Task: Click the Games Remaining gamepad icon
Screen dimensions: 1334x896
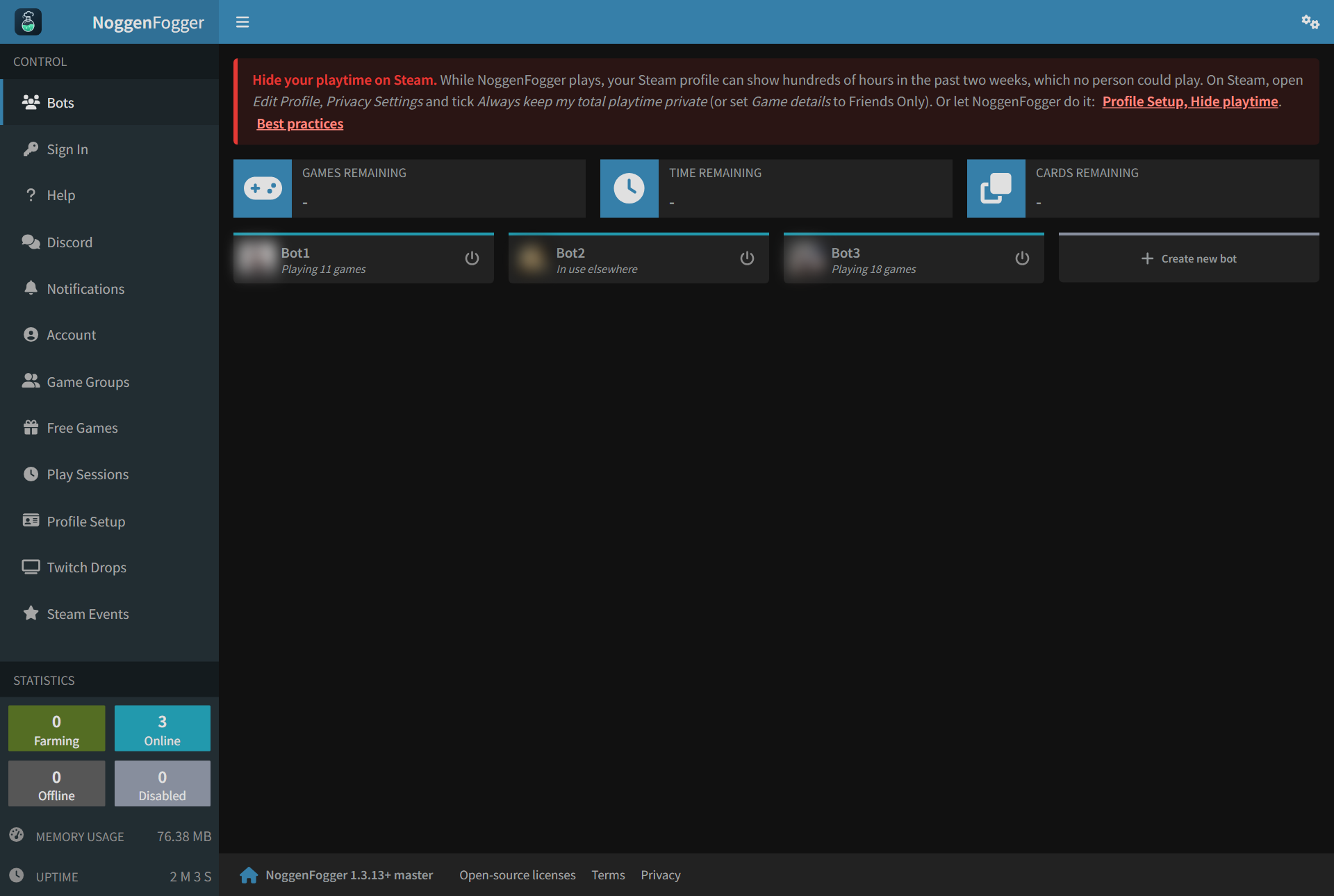Action: coord(263,188)
